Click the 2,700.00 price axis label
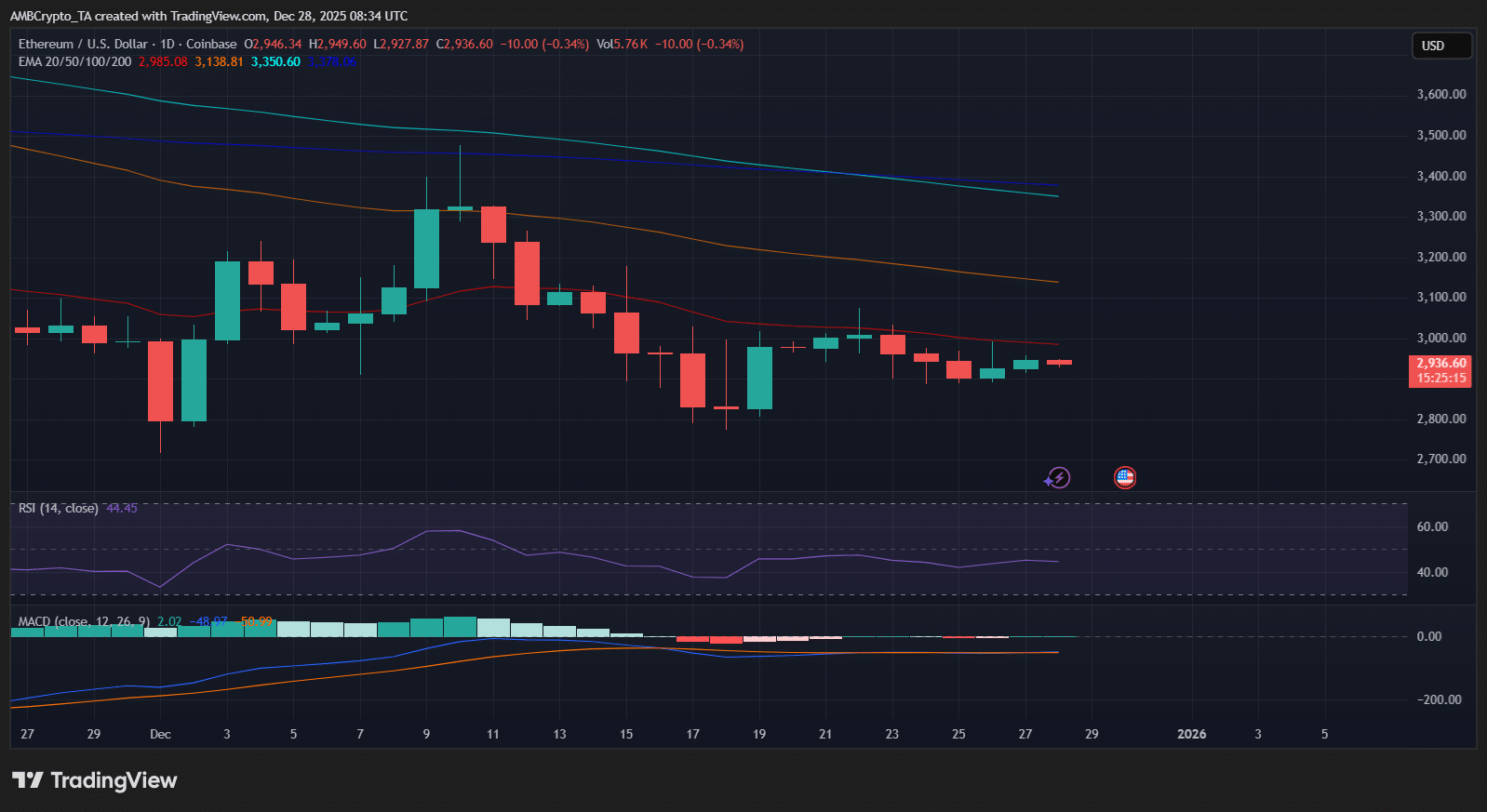1487x812 pixels. click(1441, 459)
